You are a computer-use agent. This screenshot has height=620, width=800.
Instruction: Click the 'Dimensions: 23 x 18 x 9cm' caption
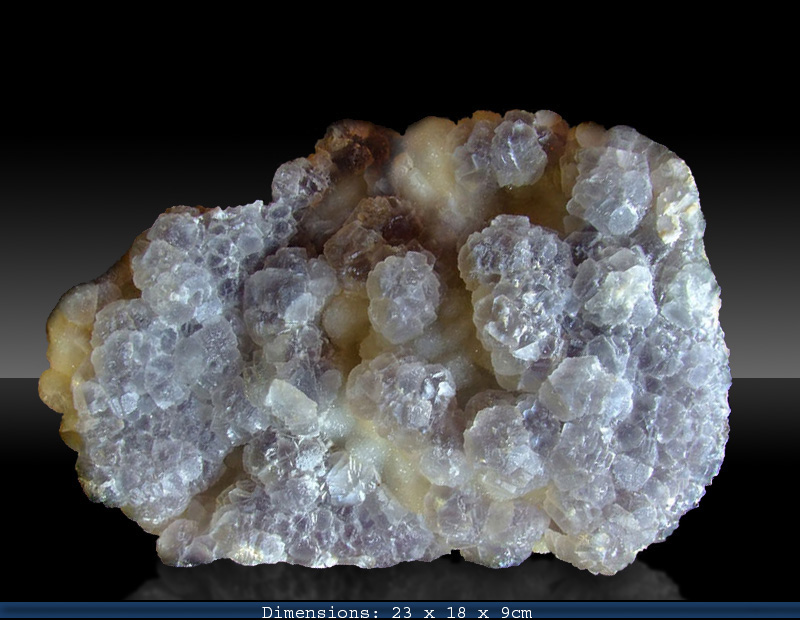click(x=397, y=612)
